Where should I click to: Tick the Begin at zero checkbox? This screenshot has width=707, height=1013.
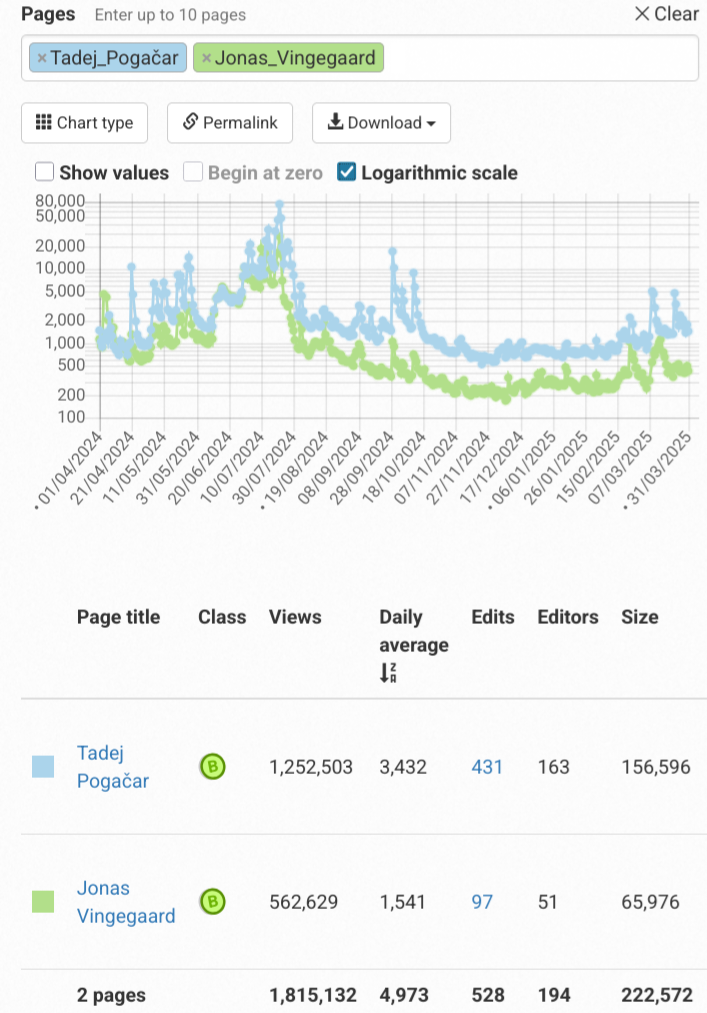[x=193, y=172]
